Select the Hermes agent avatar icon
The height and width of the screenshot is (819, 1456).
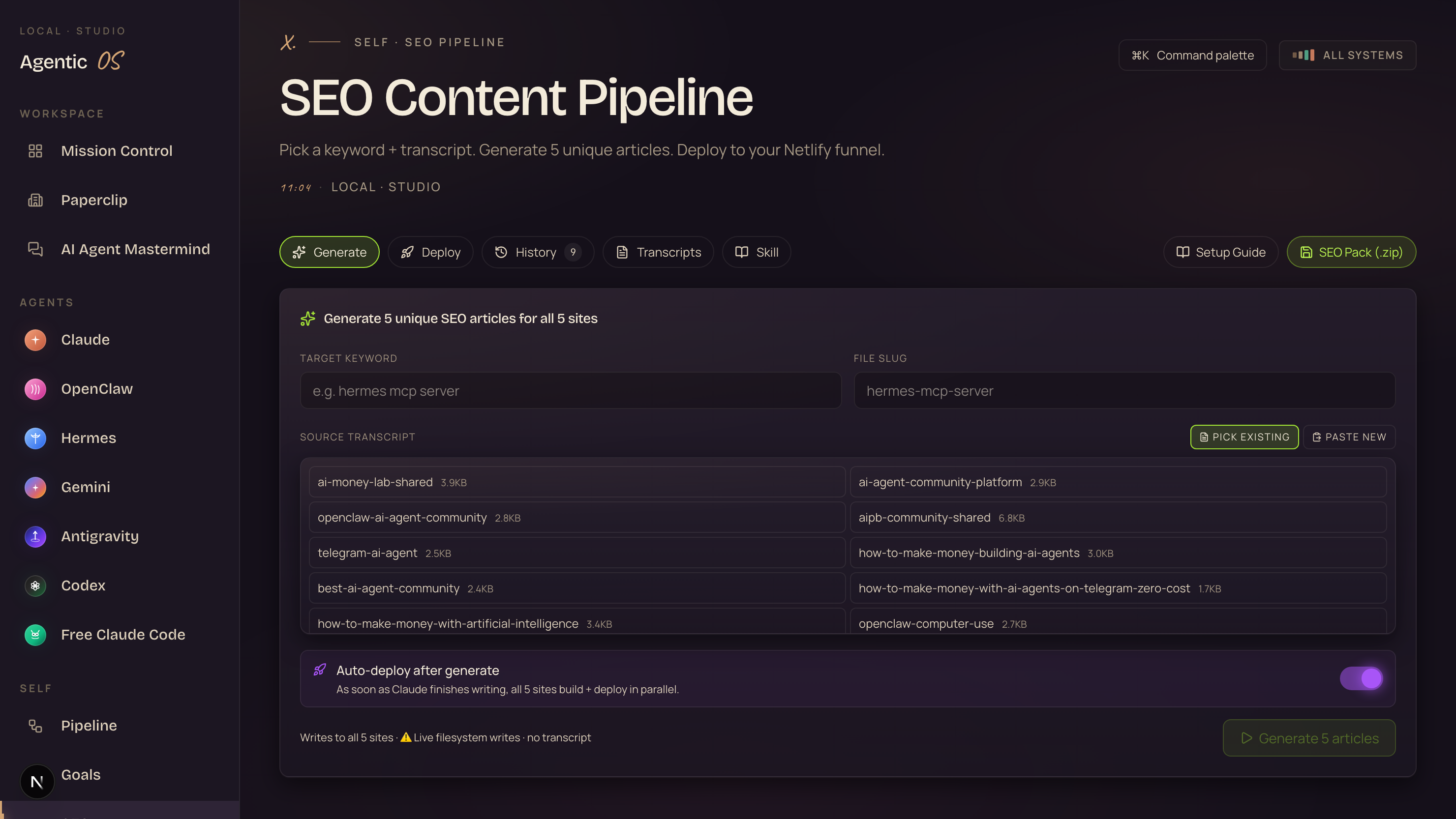coord(35,439)
